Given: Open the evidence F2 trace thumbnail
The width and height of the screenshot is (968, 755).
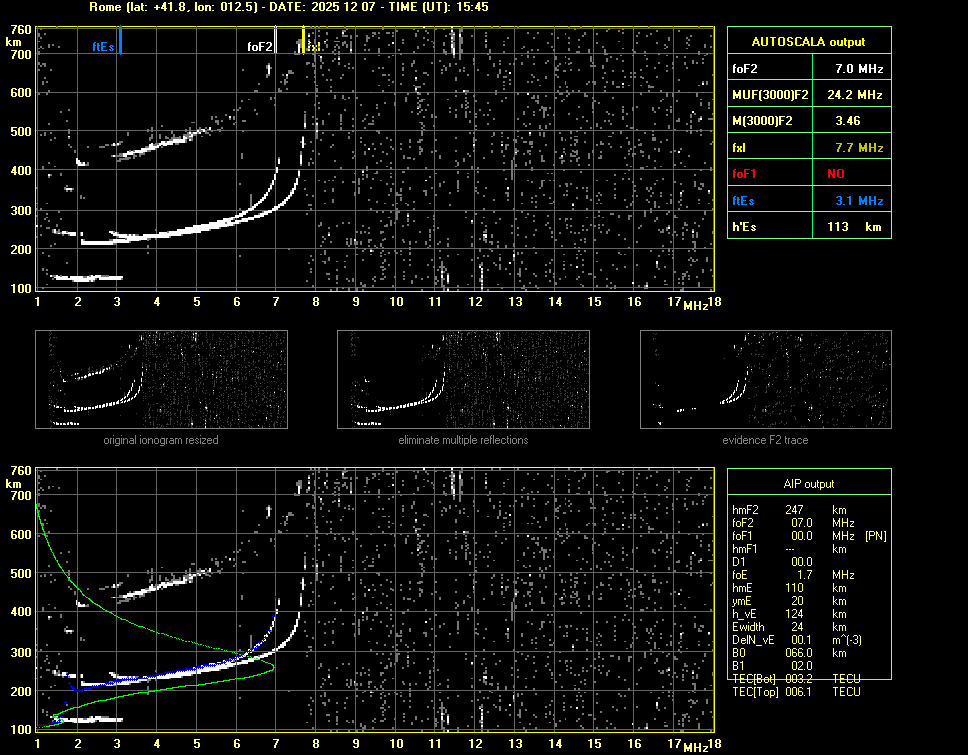Looking at the screenshot, I should 765,380.
